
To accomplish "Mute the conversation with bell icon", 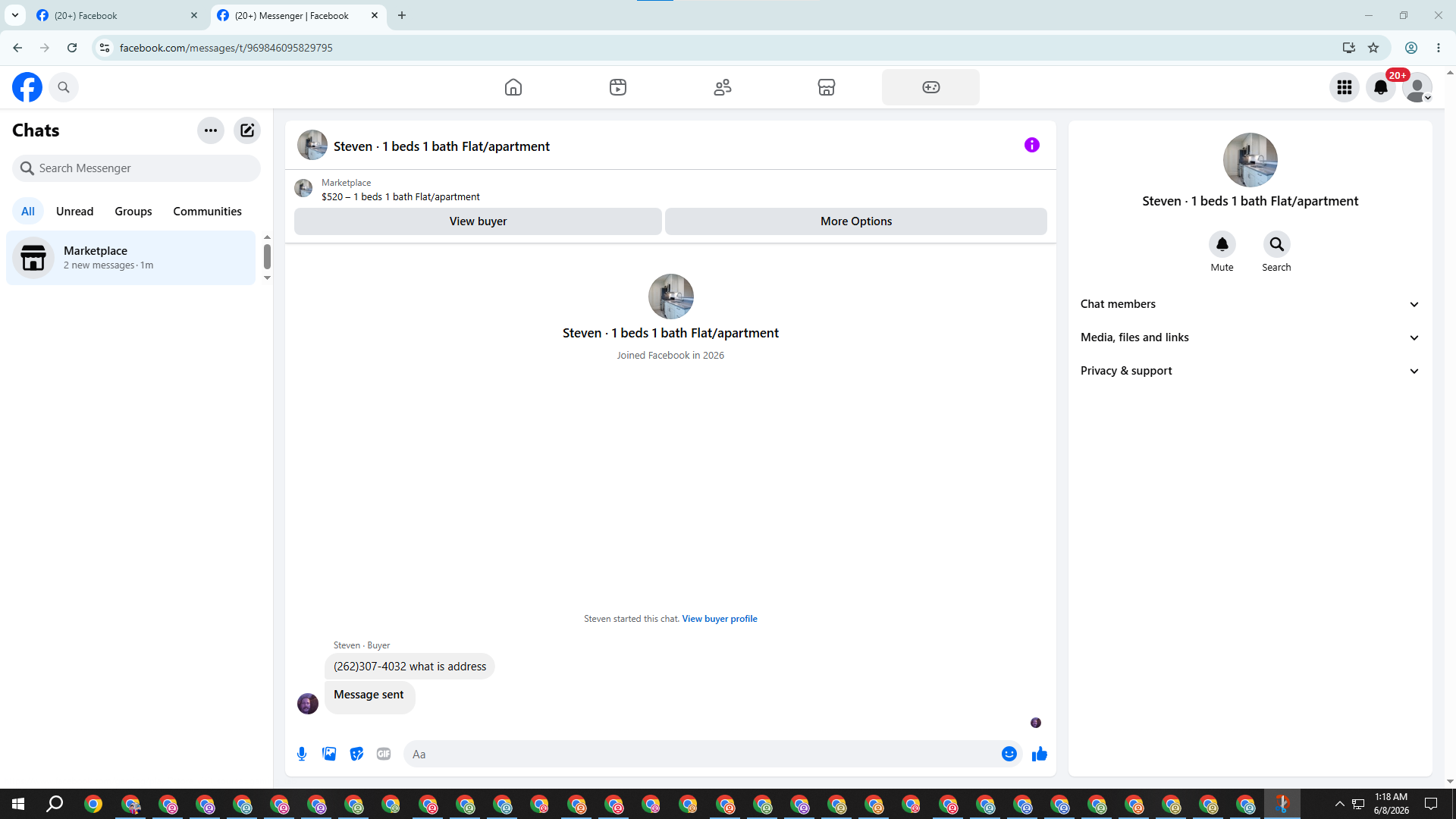I will [1222, 244].
